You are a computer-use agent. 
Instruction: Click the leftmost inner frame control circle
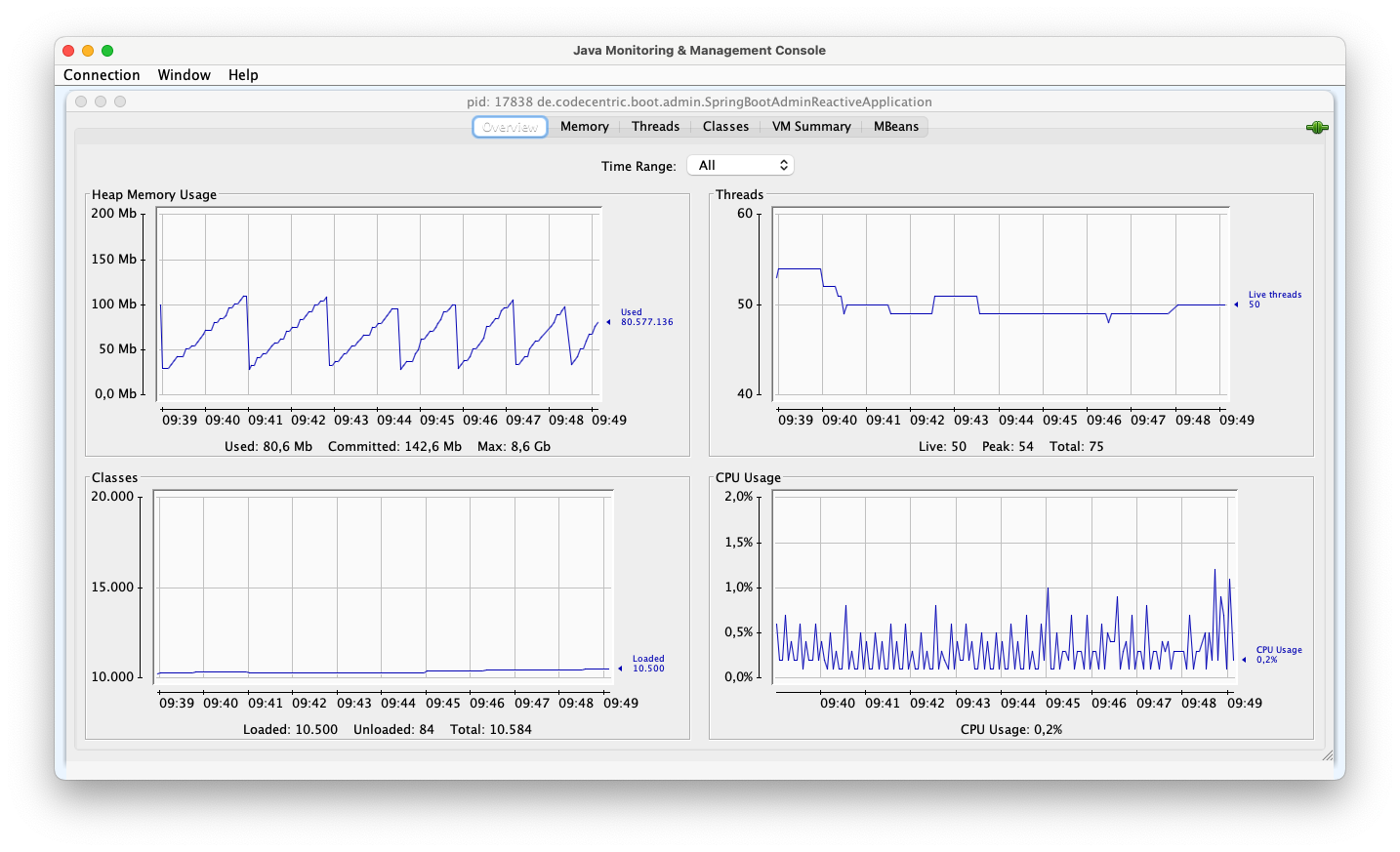point(80,101)
